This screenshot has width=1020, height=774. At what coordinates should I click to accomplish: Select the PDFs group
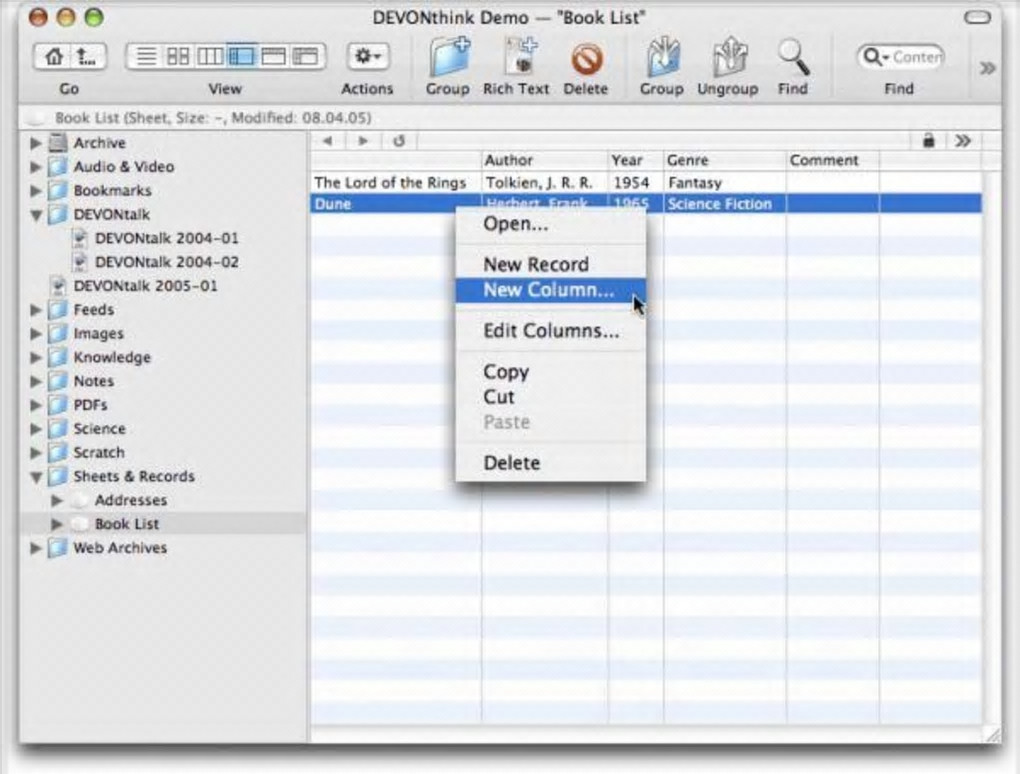point(90,405)
